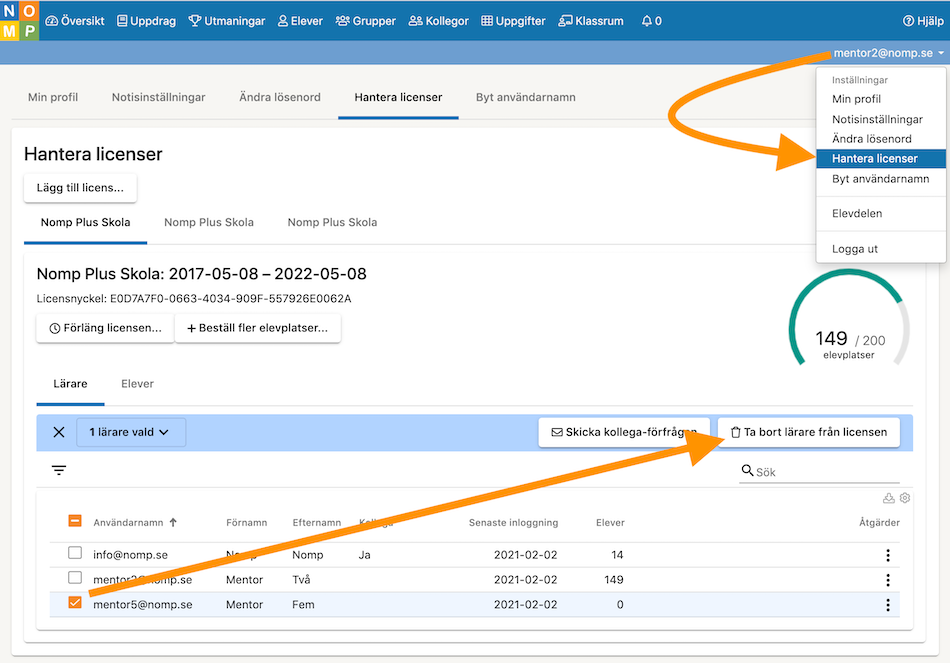Sort by the Förnamn column header
Screen dimensions: 950x663
(247, 522)
